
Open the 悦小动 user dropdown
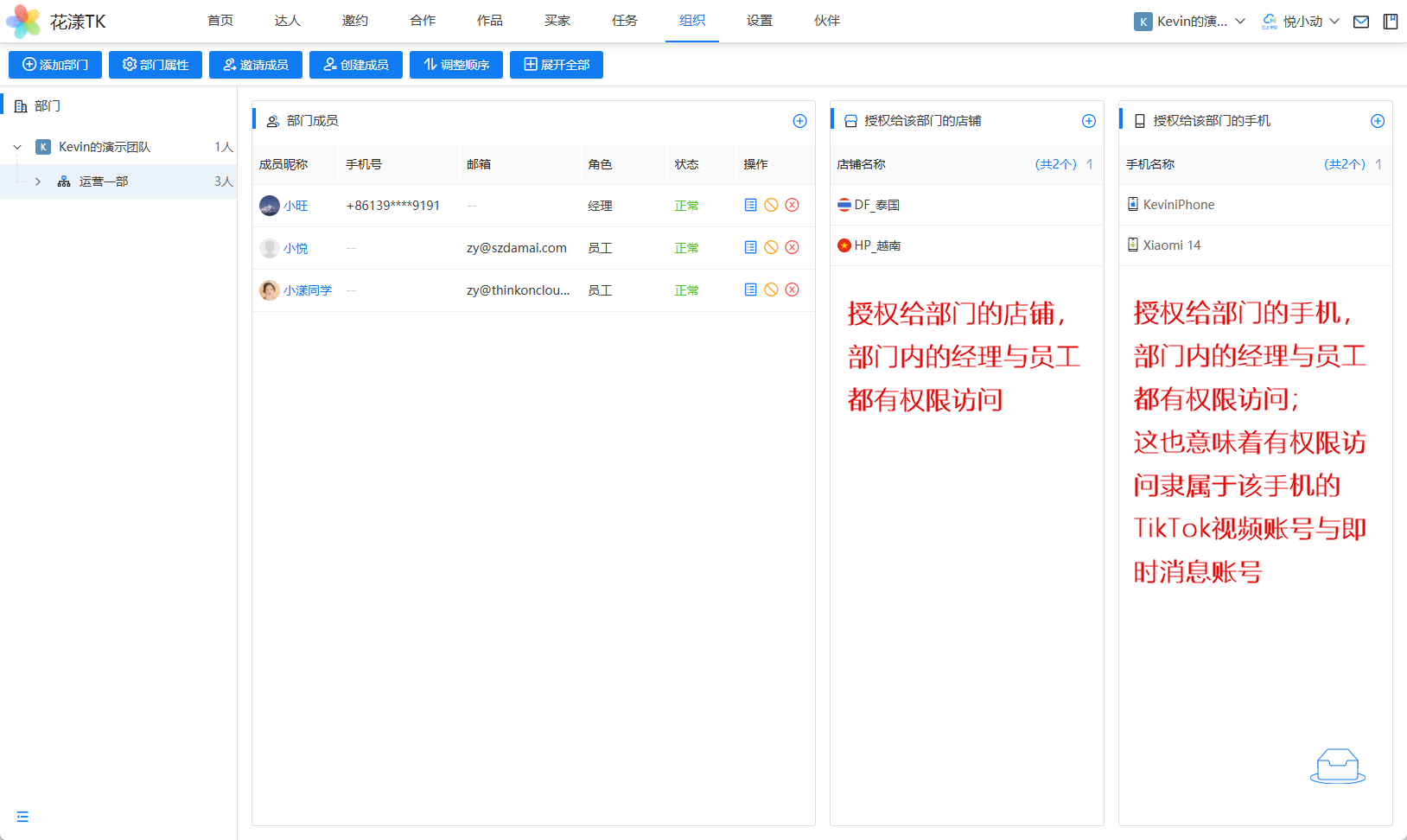click(x=1301, y=22)
